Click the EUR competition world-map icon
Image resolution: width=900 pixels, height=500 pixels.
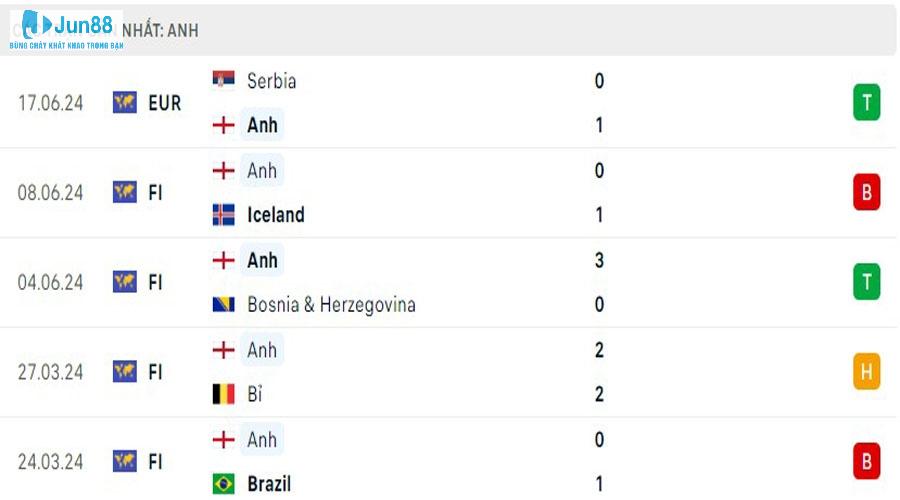pyautogui.click(x=125, y=102)
